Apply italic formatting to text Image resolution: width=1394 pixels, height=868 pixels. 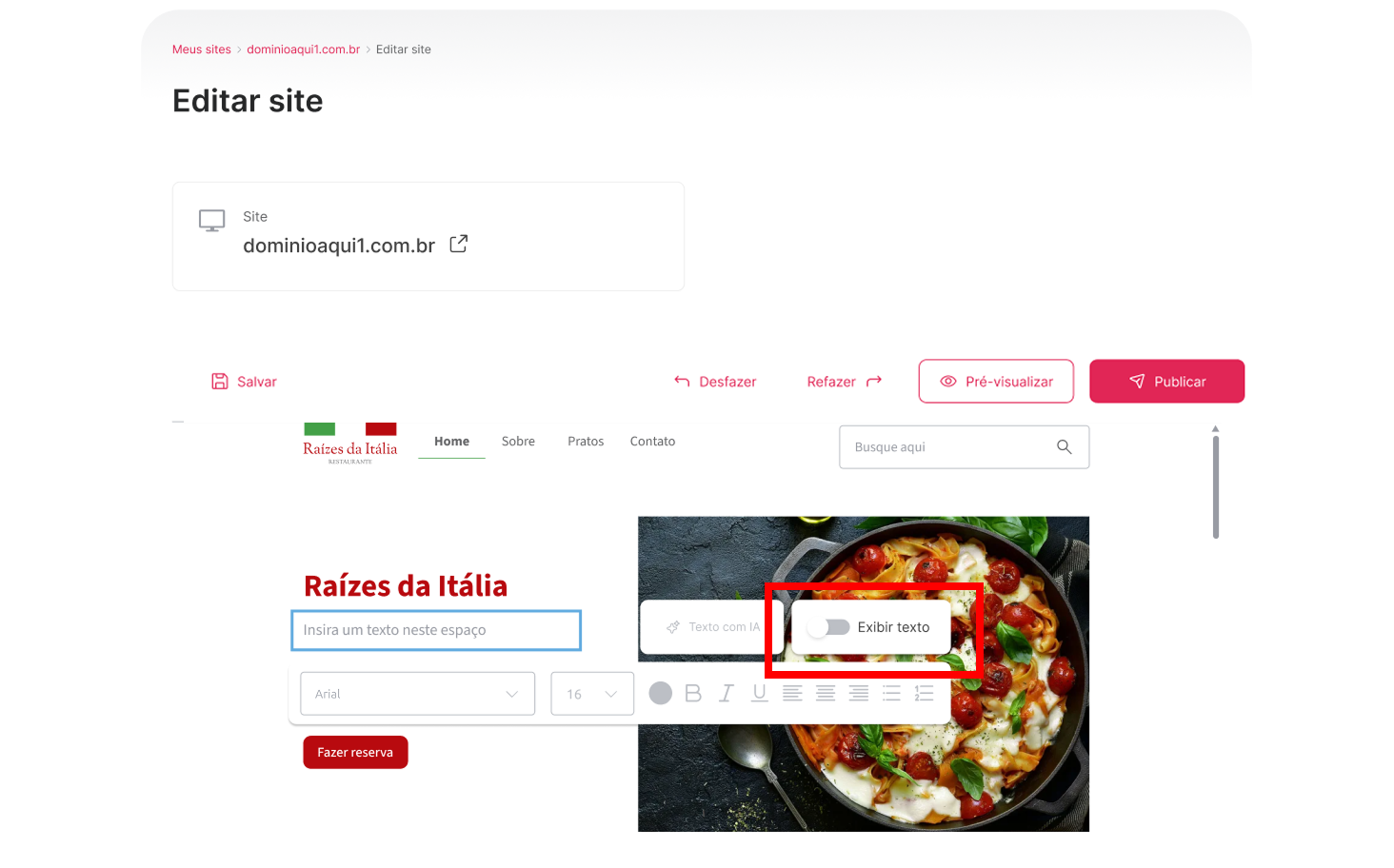tap(727, 694)
